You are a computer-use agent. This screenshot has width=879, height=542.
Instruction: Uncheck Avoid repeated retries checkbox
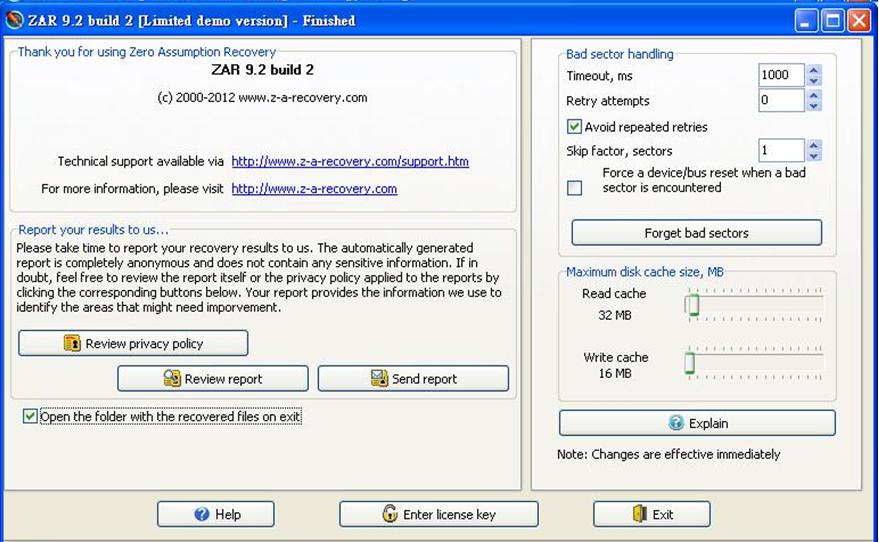click(x=574, y=127)
